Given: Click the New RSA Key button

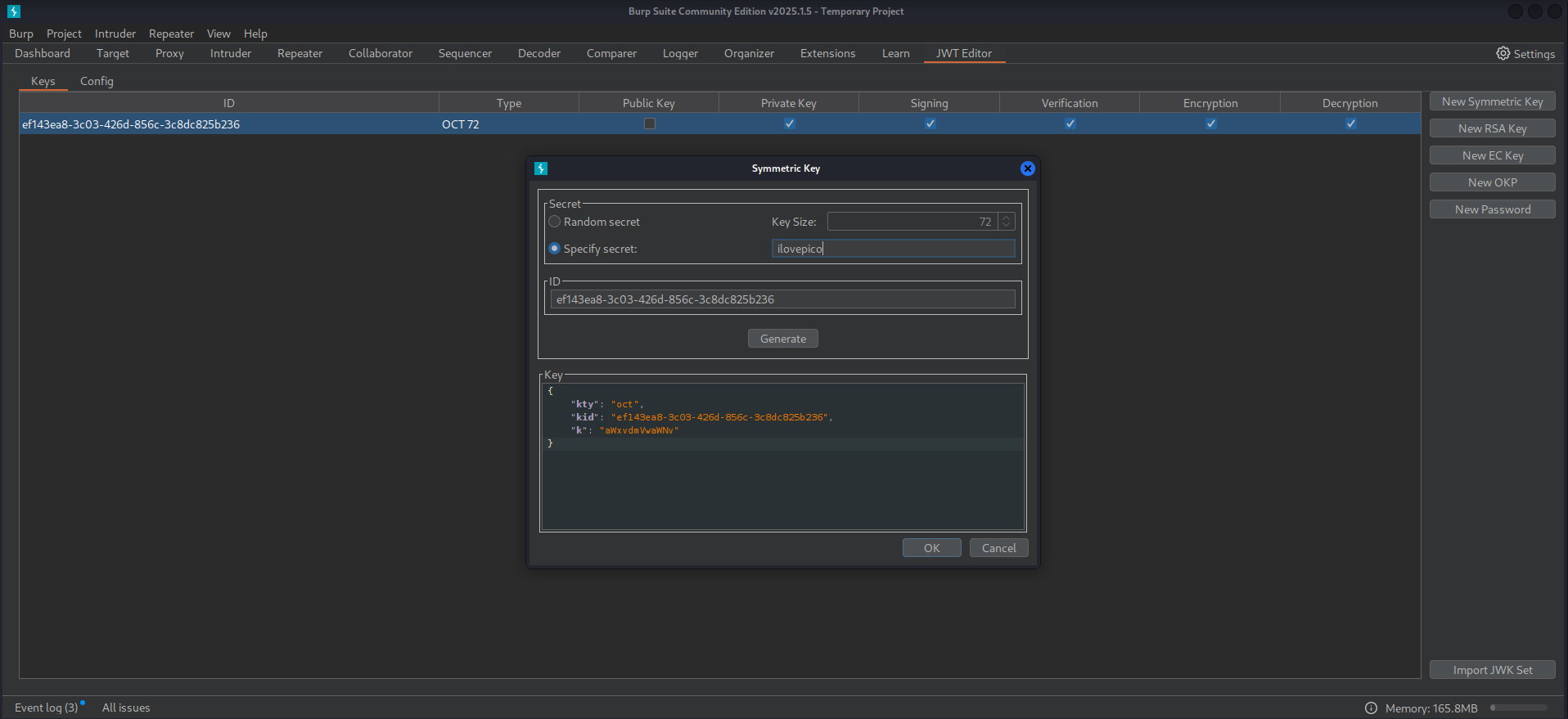Looking at the screenshot, I should tap(1493, 128).
